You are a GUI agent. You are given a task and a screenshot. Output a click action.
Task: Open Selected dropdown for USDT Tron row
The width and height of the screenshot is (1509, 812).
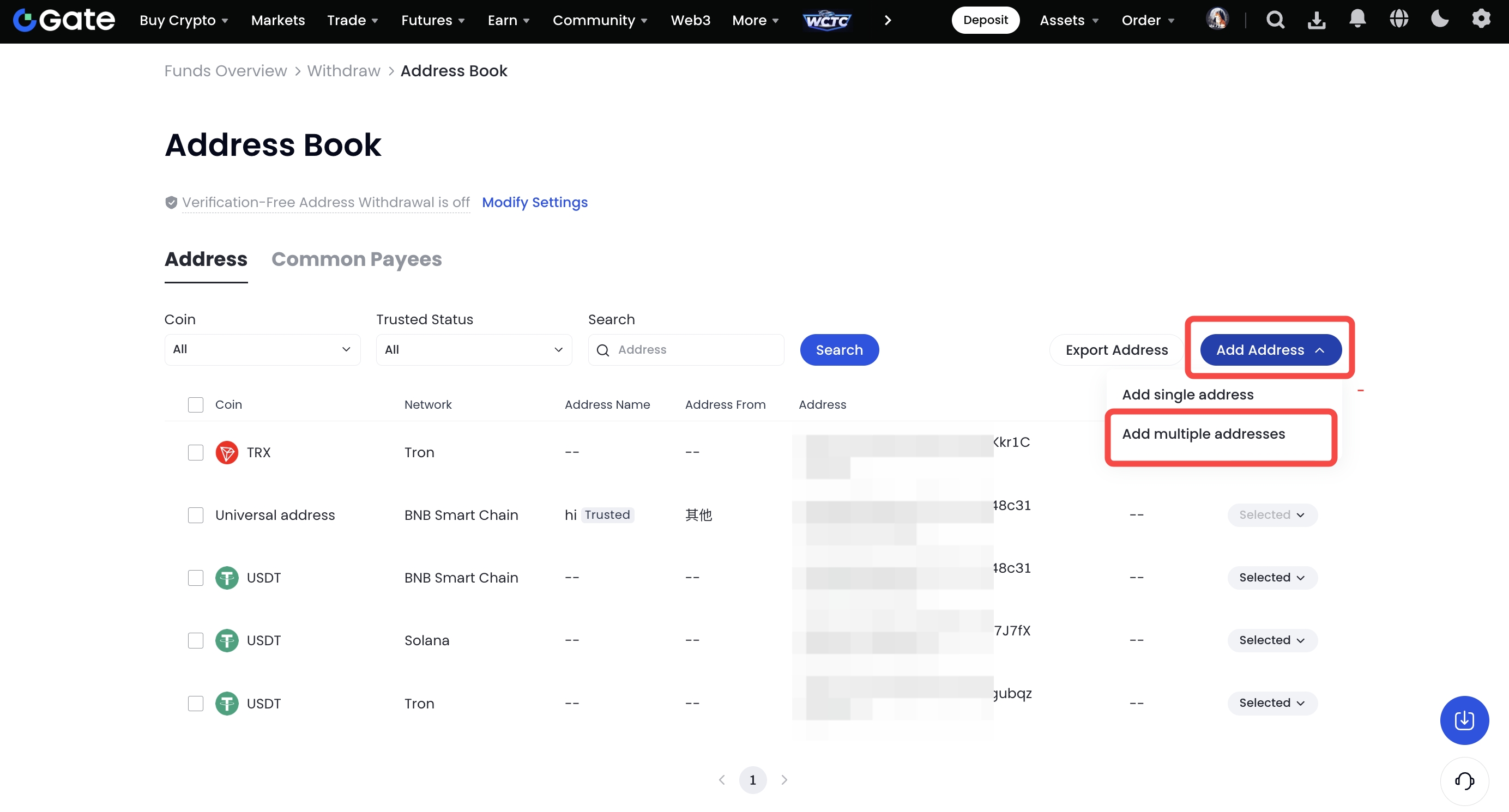tap(1272, 702)
